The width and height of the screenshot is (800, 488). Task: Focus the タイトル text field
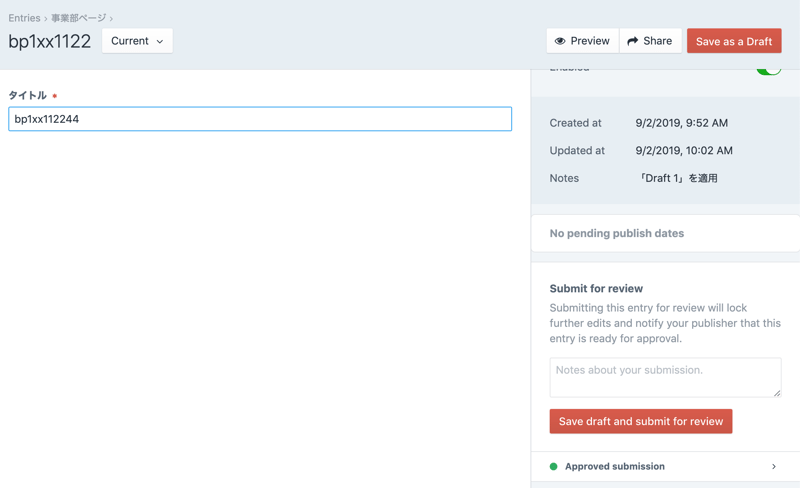tap(260, 119)
